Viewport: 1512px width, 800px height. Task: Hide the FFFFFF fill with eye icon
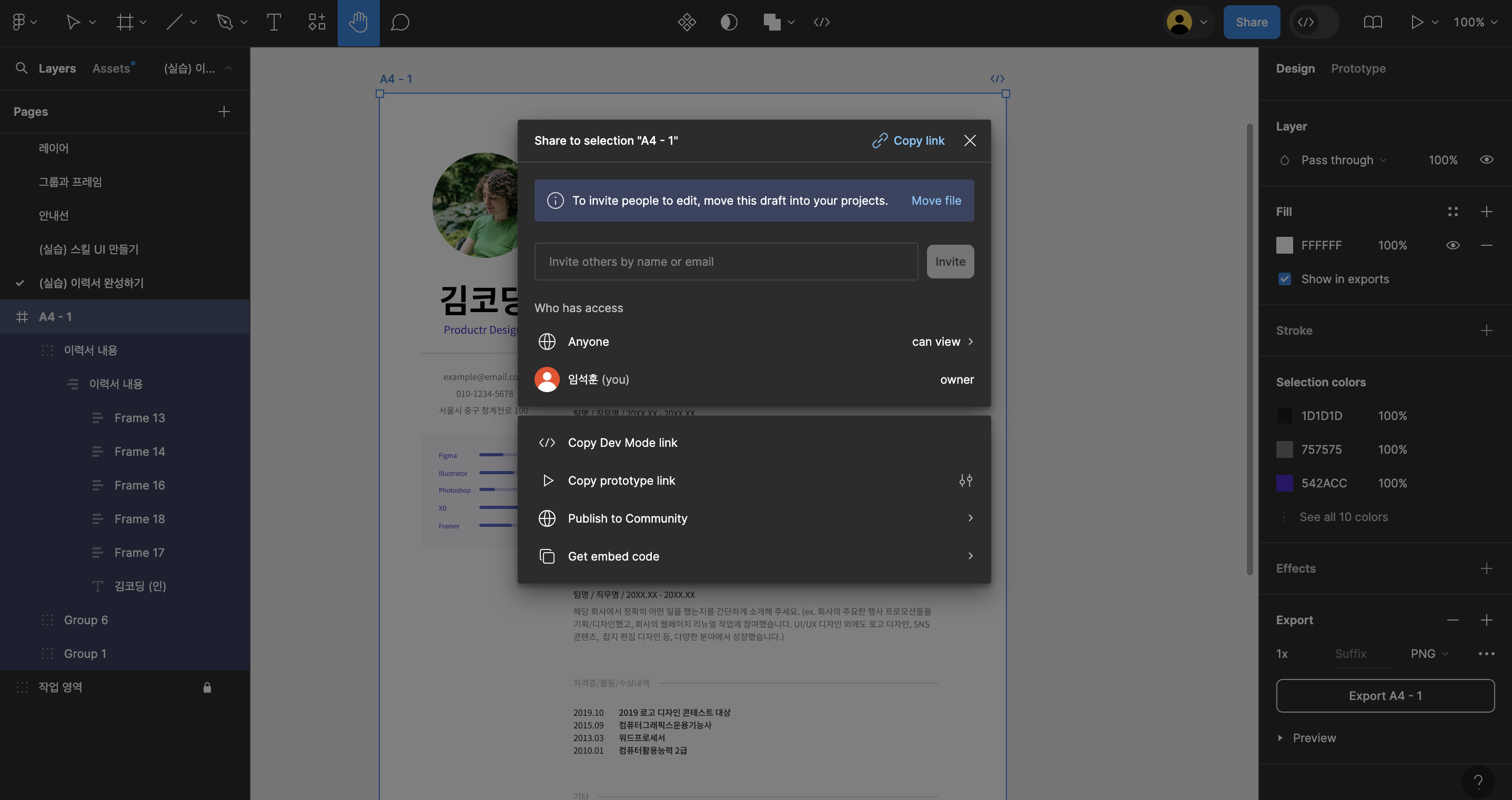1453,245
